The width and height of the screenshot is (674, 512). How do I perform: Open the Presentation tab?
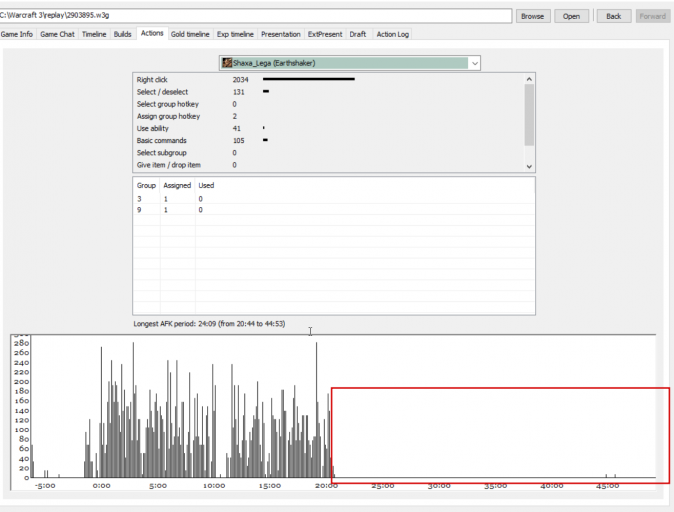click(x=280, y=34)
